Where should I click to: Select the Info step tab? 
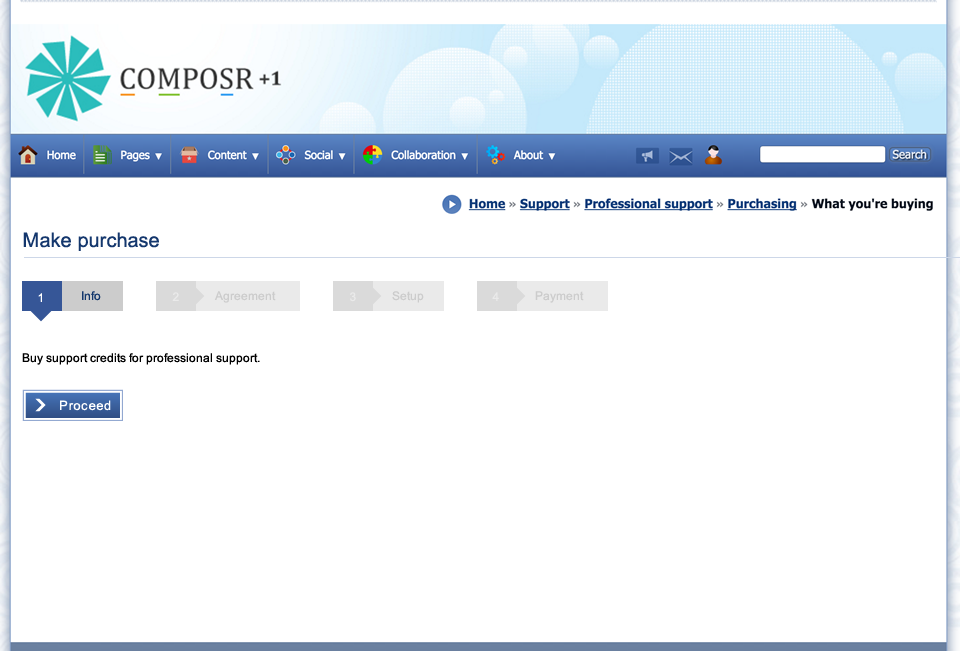click(x=91, y=296)
